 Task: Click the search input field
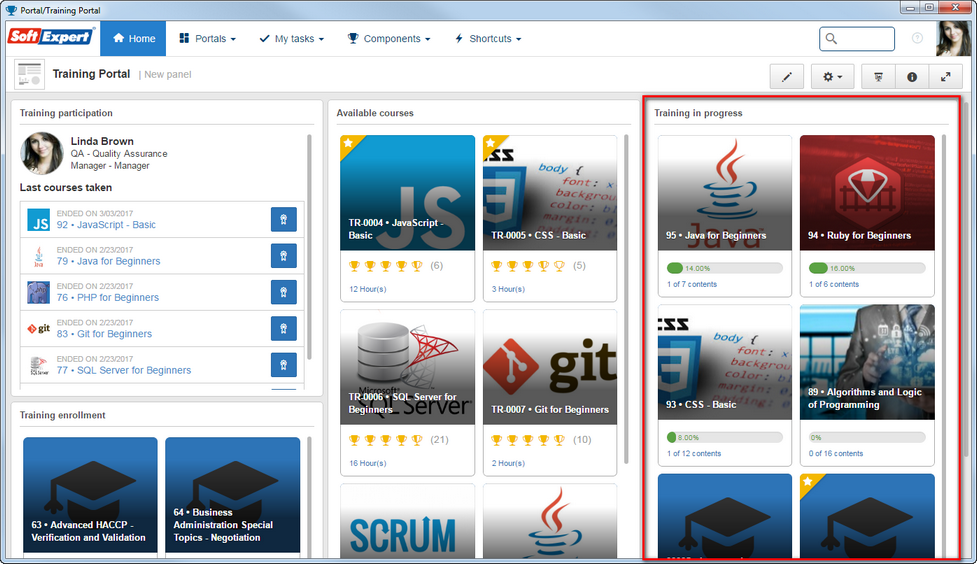(x=857, y=39)
